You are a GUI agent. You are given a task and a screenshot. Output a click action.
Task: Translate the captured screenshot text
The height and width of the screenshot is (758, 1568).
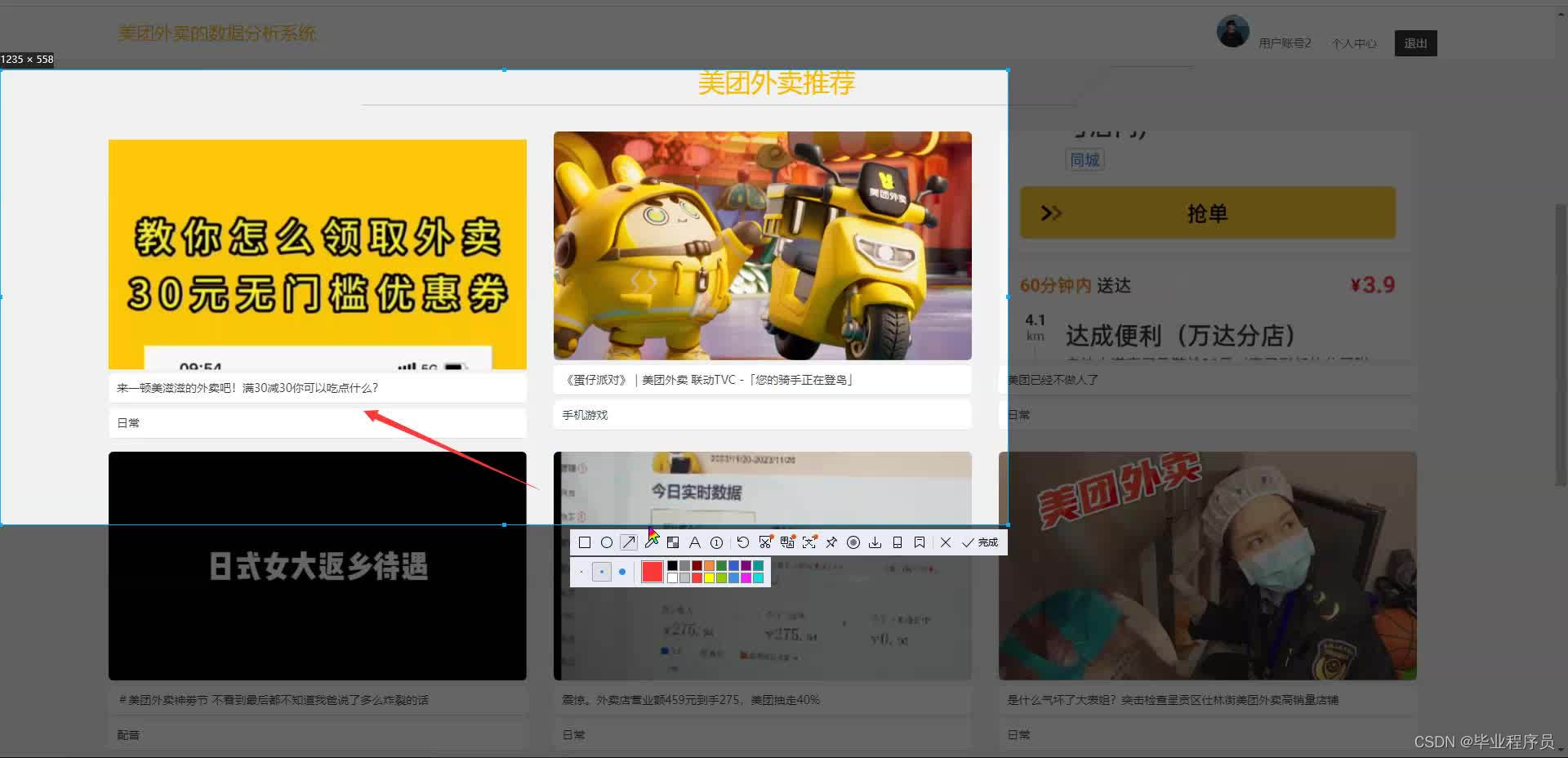[787, 542]
